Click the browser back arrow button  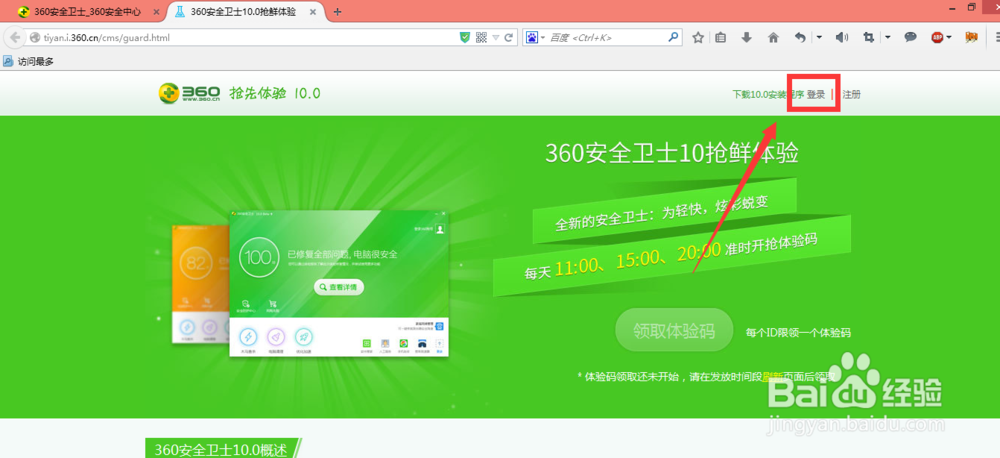(13, 38)
